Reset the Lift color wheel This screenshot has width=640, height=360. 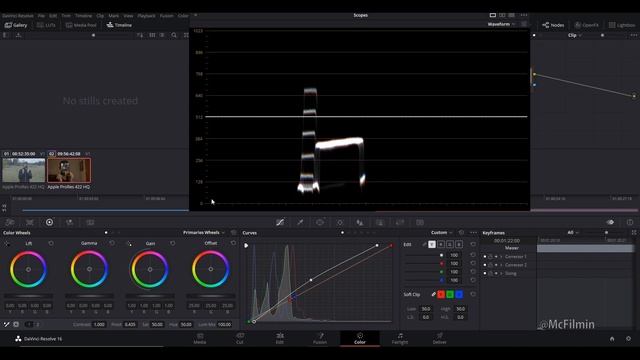point(51,243)
